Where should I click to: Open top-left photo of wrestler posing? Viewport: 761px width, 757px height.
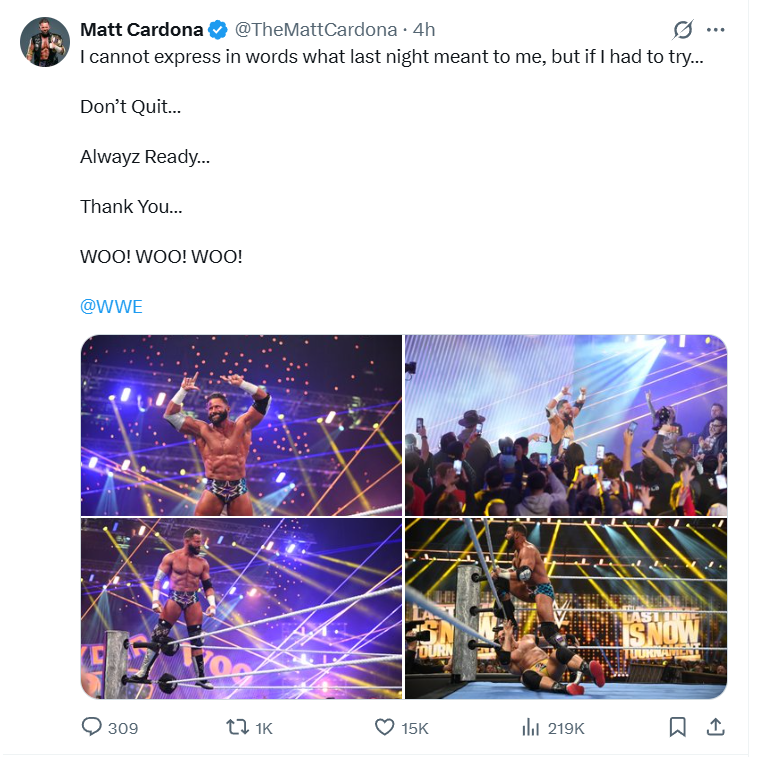coord(241,425)
